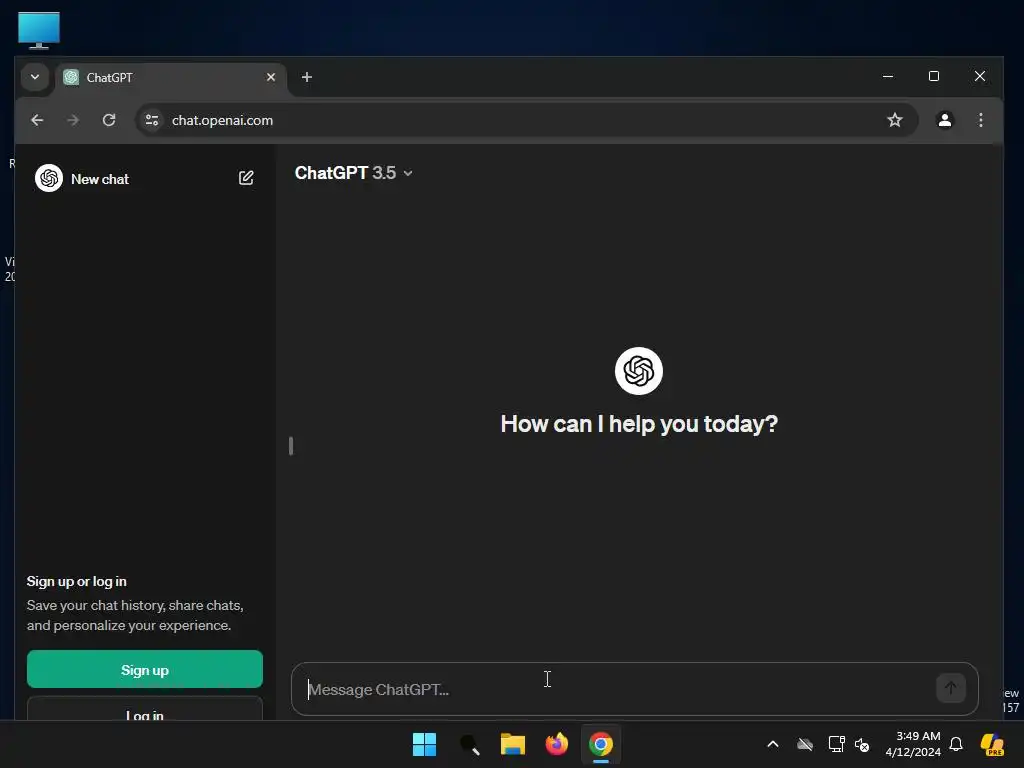Click the 'Sign up or log in' heading
Image resolution: width=1024 pixels, height=768 pixels.
[76, 581]
